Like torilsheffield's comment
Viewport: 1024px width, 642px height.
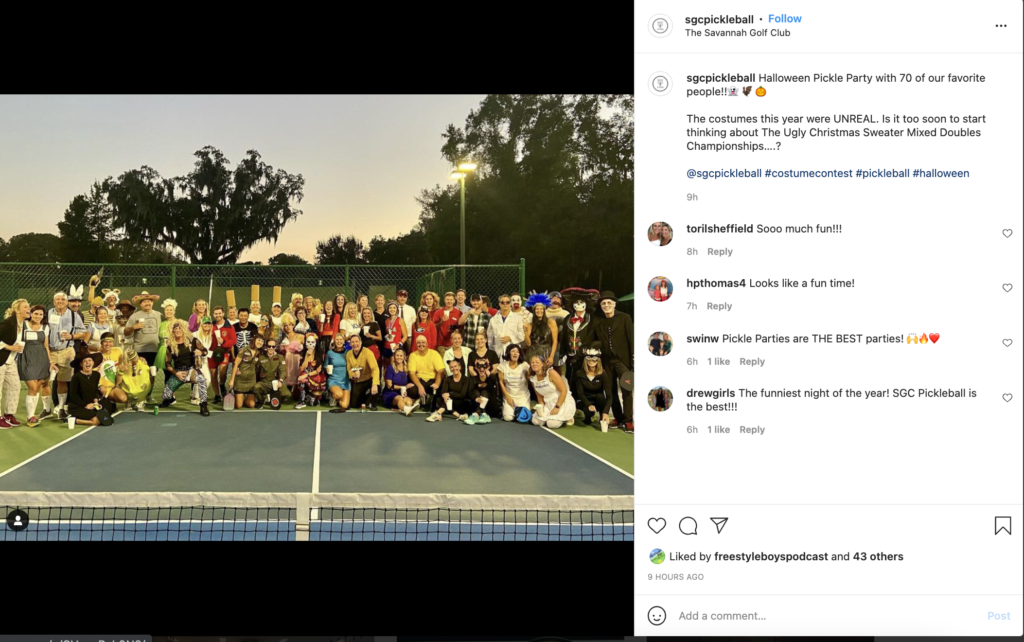(x=1007, y=233)
